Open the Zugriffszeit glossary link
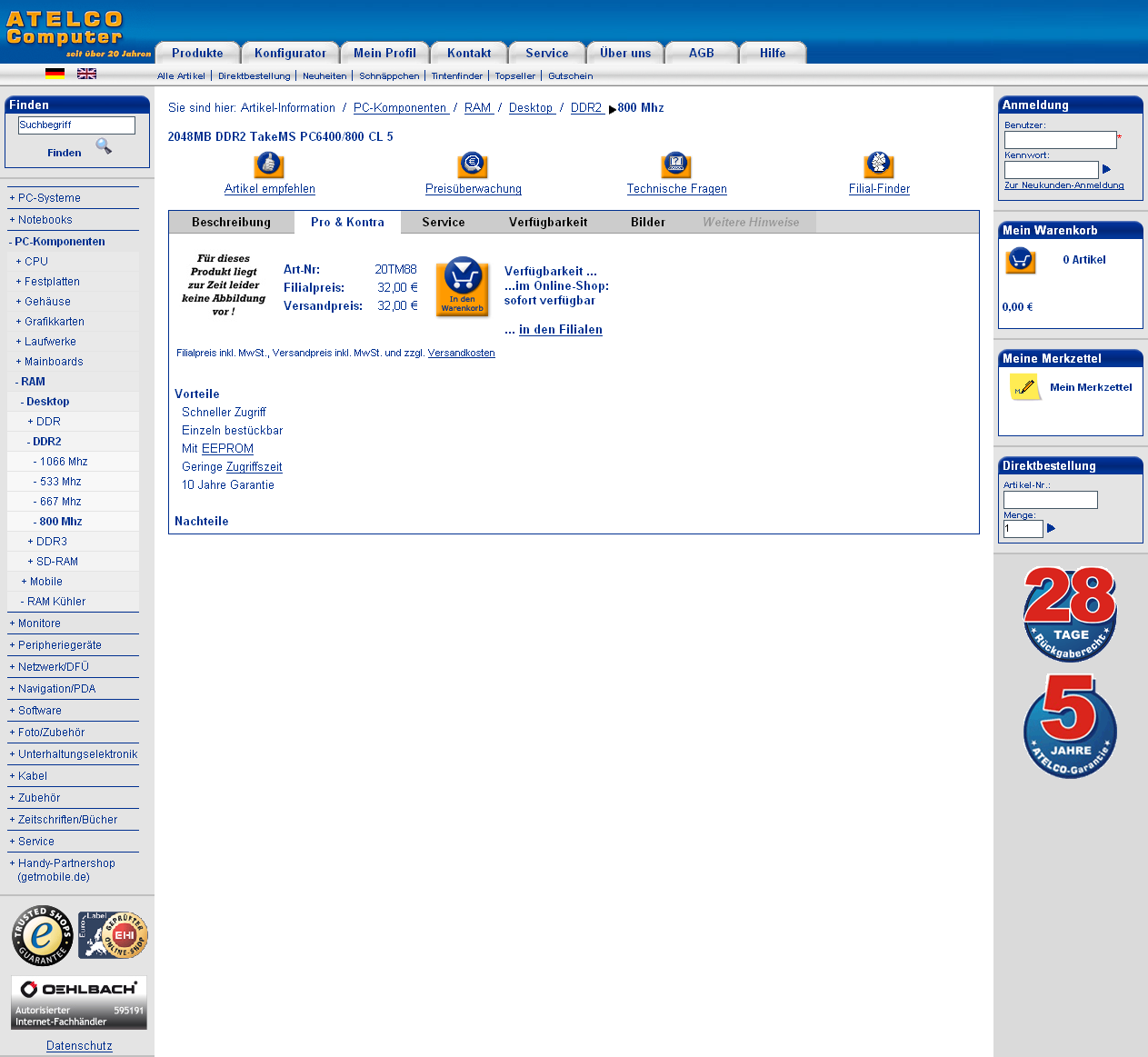This screenshot has width=1148, height=1057. (254, 467)
